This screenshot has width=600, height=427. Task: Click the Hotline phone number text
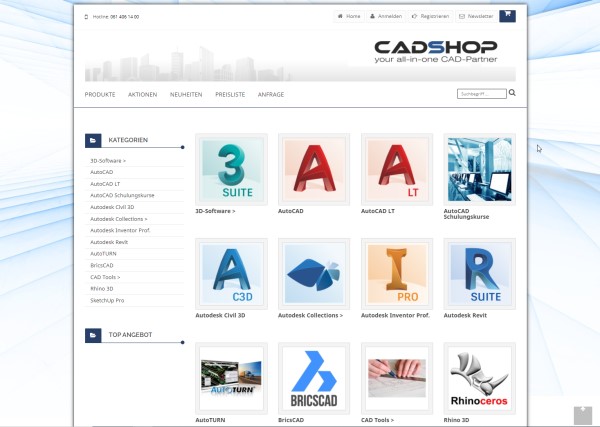point(124,17)
